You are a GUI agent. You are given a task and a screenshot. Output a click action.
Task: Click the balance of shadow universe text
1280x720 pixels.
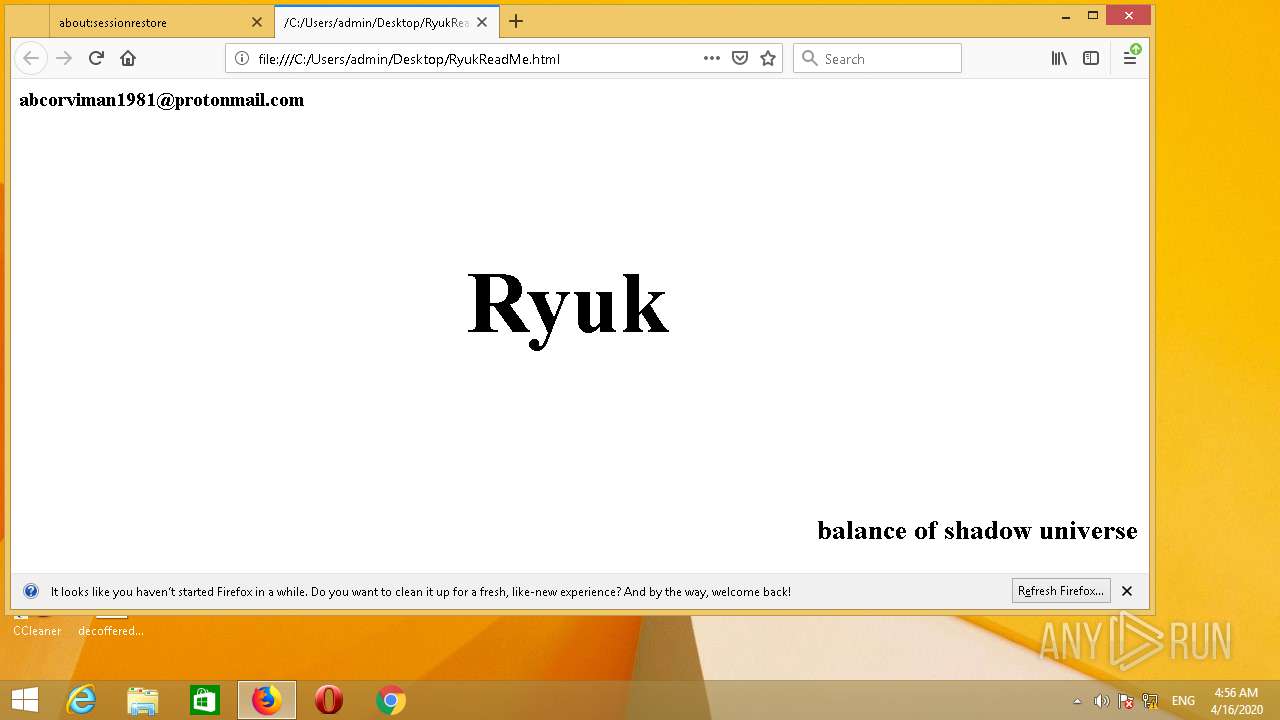pos(977,530)
